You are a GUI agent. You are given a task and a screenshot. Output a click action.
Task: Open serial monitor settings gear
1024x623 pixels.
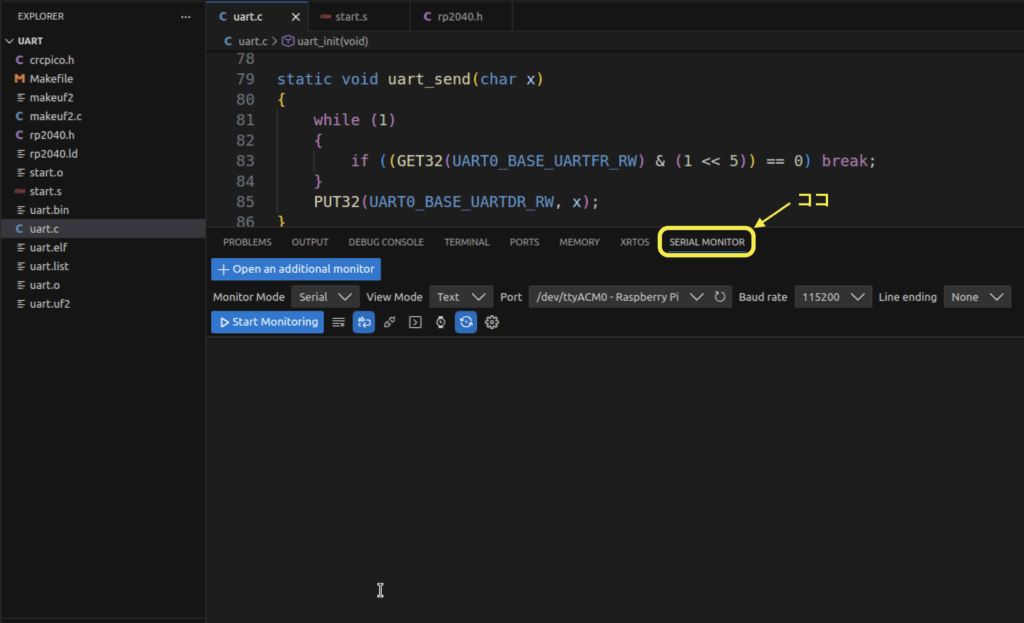pos(492,322)
